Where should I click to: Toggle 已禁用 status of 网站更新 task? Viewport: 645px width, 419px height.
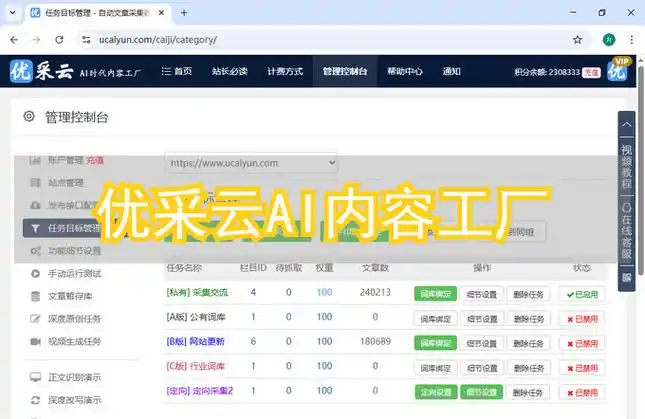pos(582,343)
